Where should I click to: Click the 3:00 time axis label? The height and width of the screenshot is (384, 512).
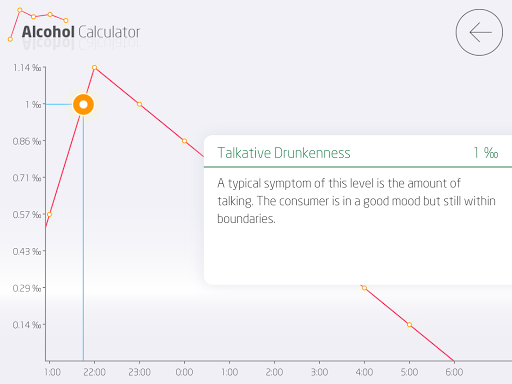click(319, 372)
